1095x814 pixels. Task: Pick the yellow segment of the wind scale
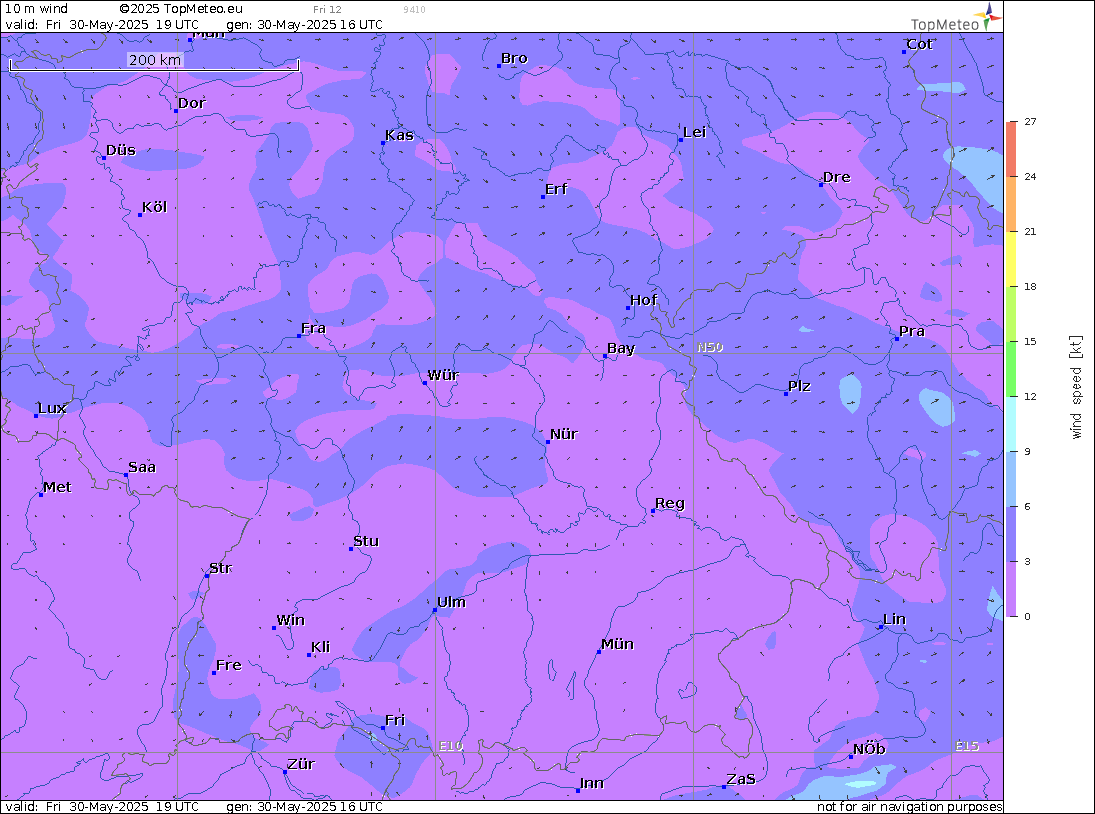pyautogui.click(x=1011, y=258)
